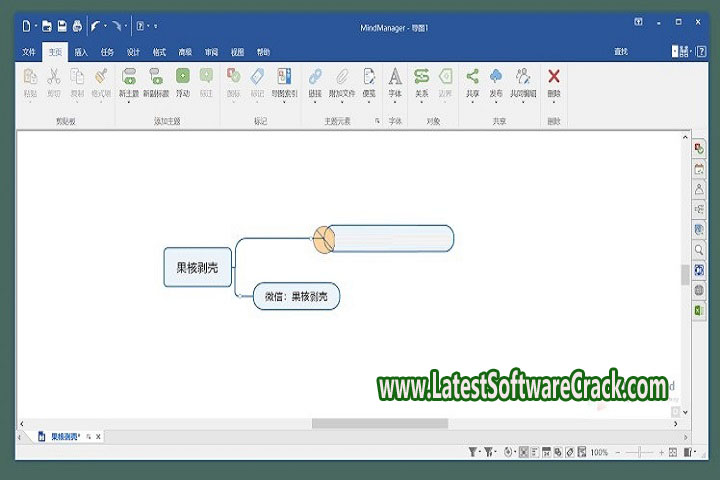Expand the 链接 dropdown arrow
This screenshot has height=480, width=720.
tap(315, 102)
